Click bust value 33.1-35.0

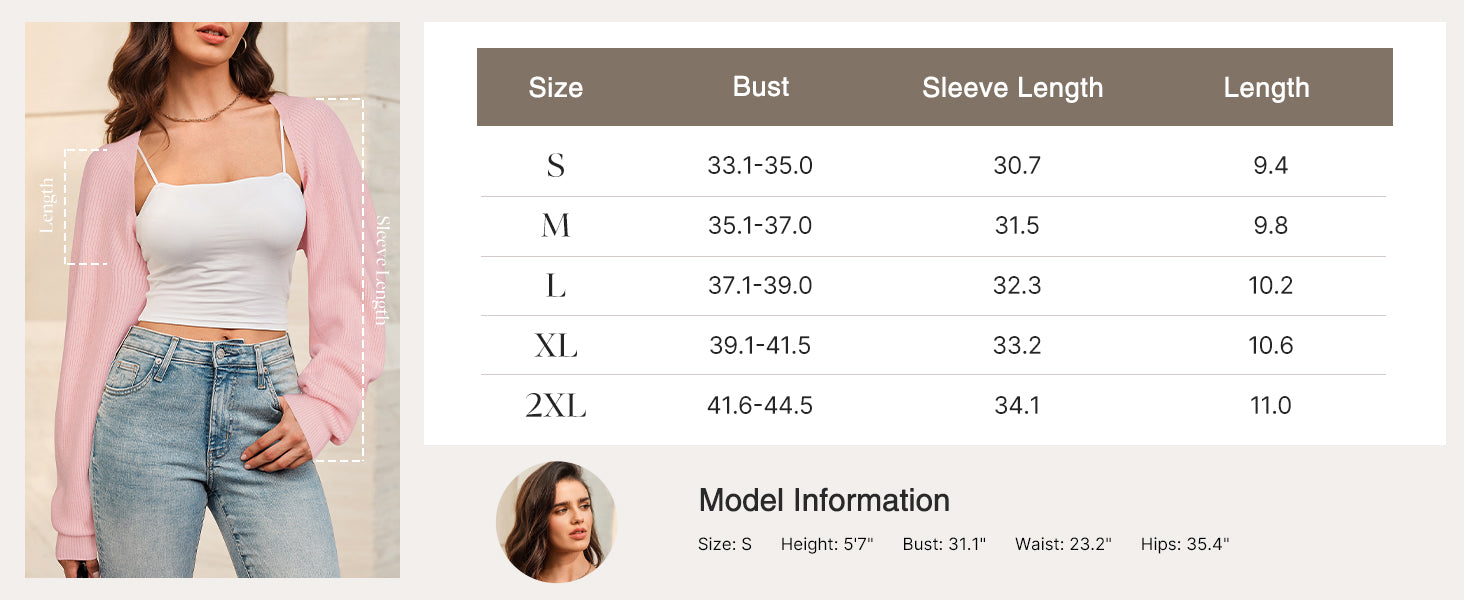760,165
